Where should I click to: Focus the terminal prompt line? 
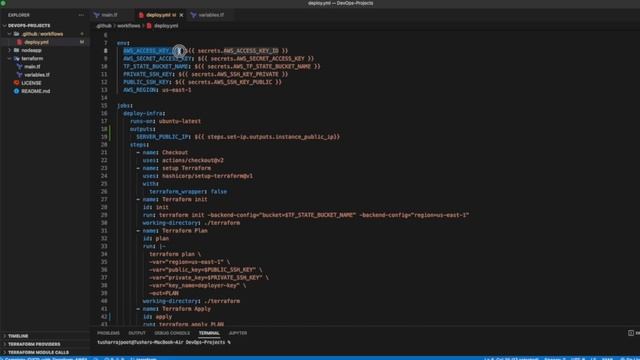(164, 342)
